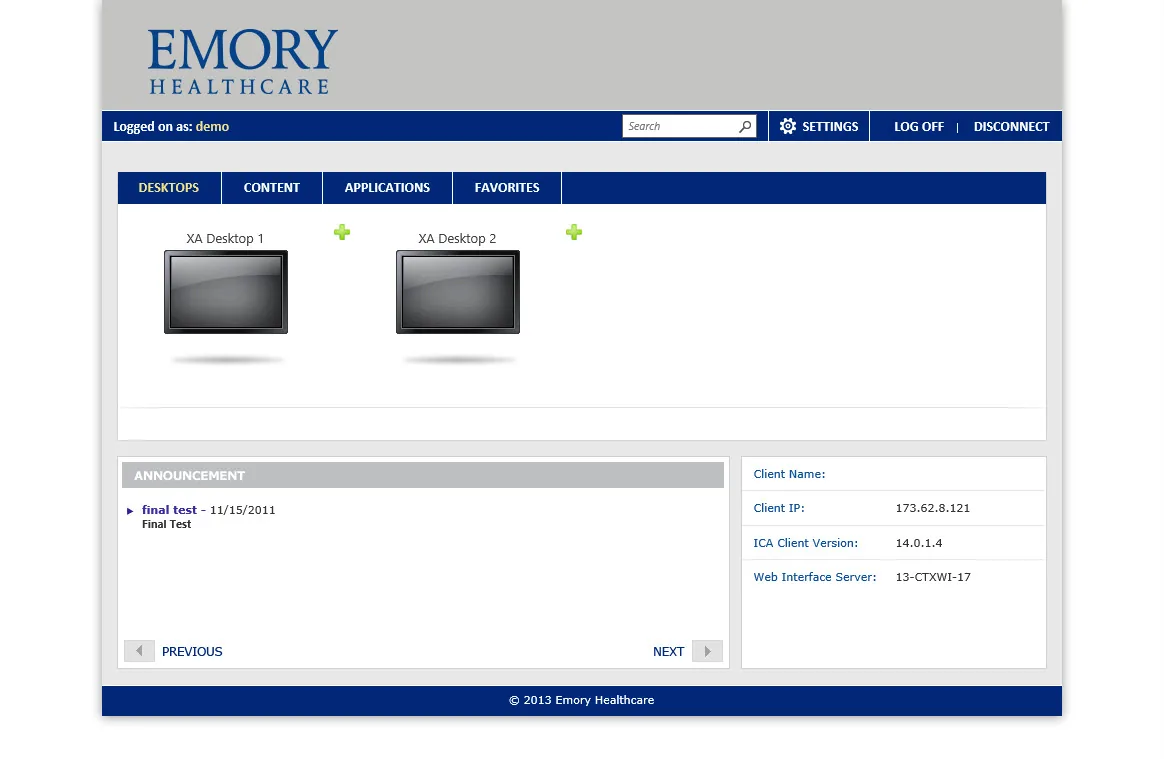Open the Applications tab
The image size is (1164, 759).
point(388,188)
